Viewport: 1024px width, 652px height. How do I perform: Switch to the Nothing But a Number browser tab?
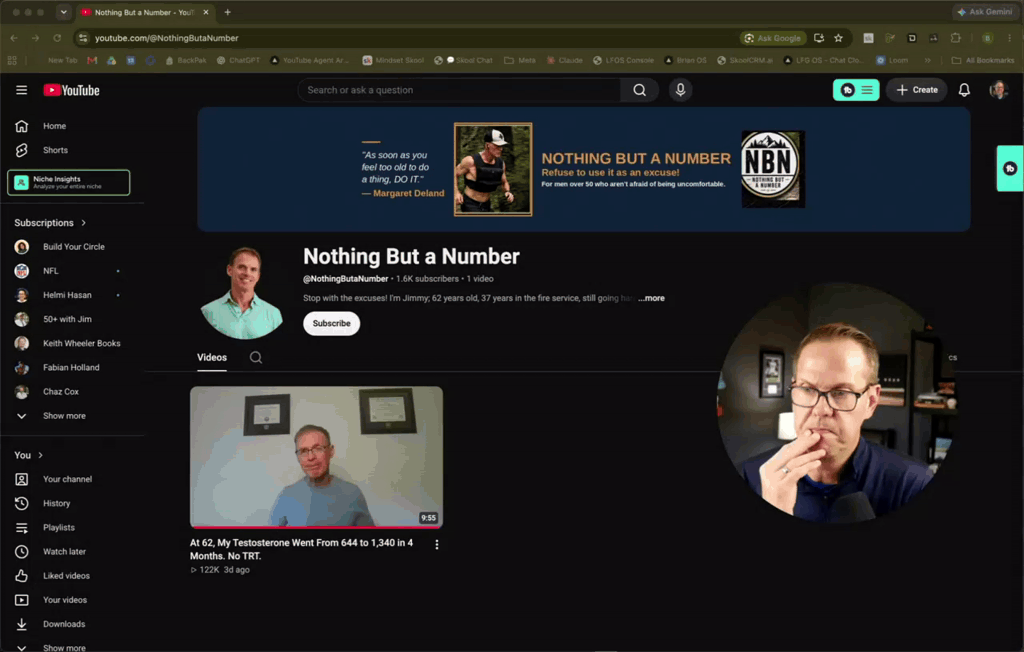[x=144, y=12]
